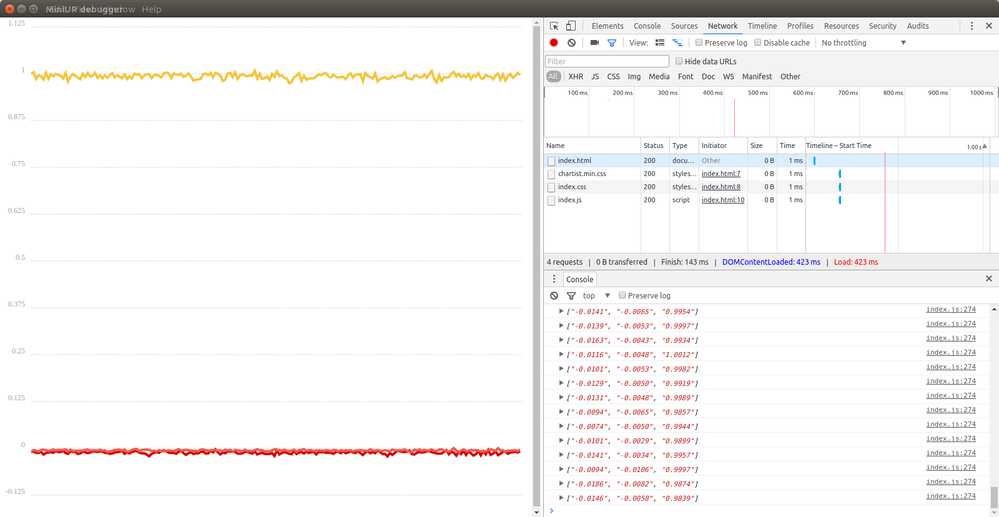Clear the console icon
The image size is (999, 517).
click(x=554, y=296)
